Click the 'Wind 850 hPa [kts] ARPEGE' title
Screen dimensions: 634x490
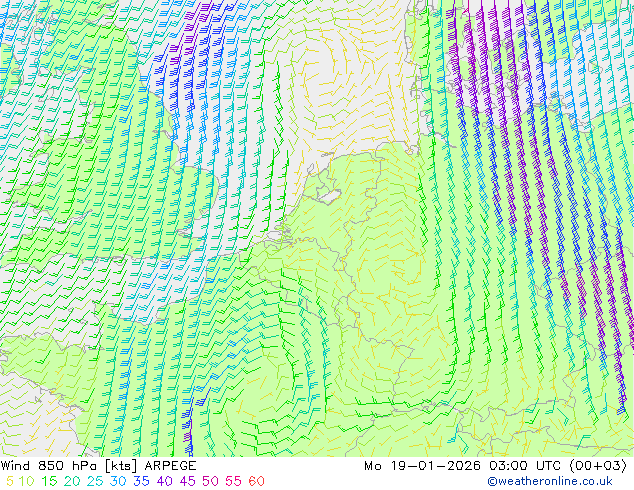pos(99,466)
